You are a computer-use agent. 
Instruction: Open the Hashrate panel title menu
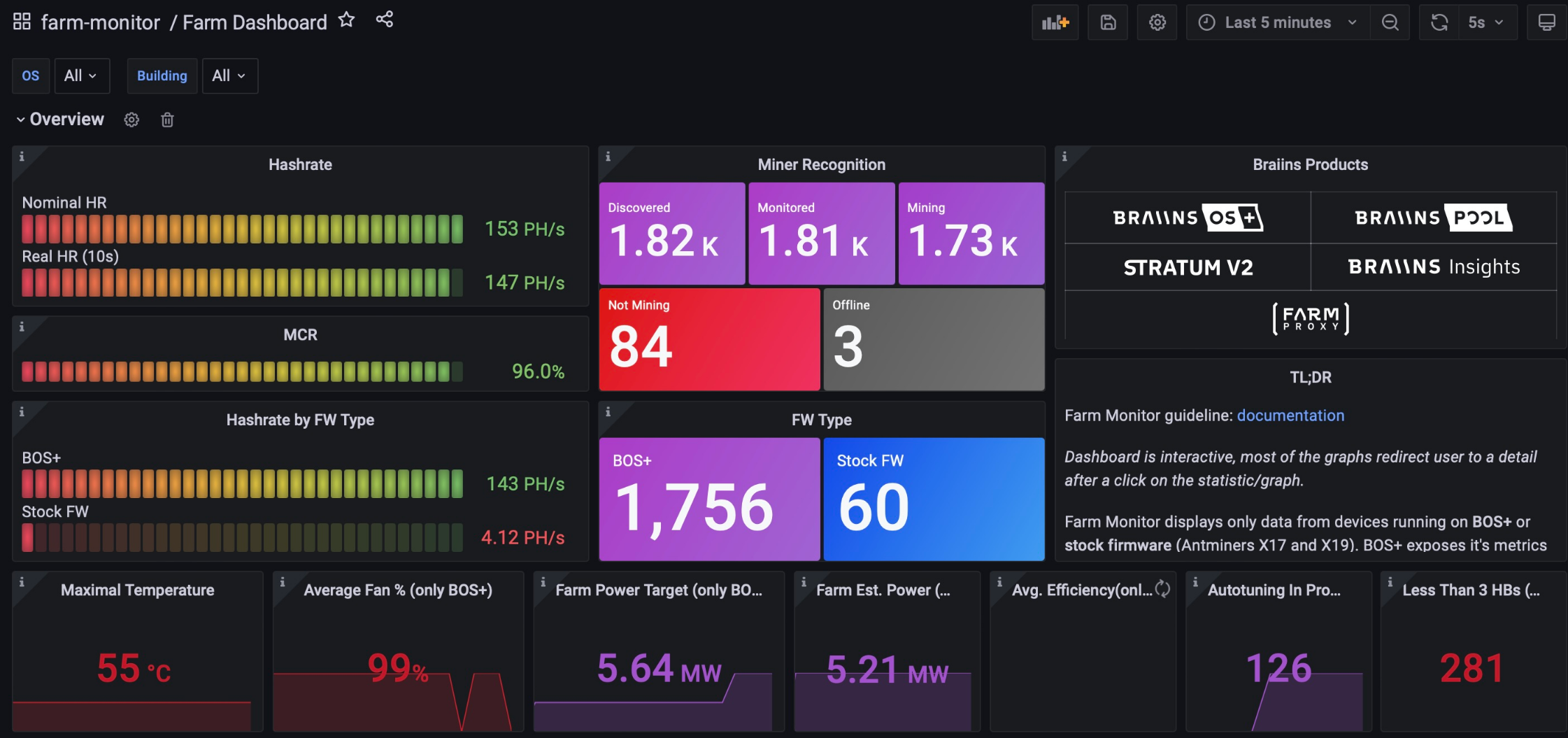click(x=301, y=164)
